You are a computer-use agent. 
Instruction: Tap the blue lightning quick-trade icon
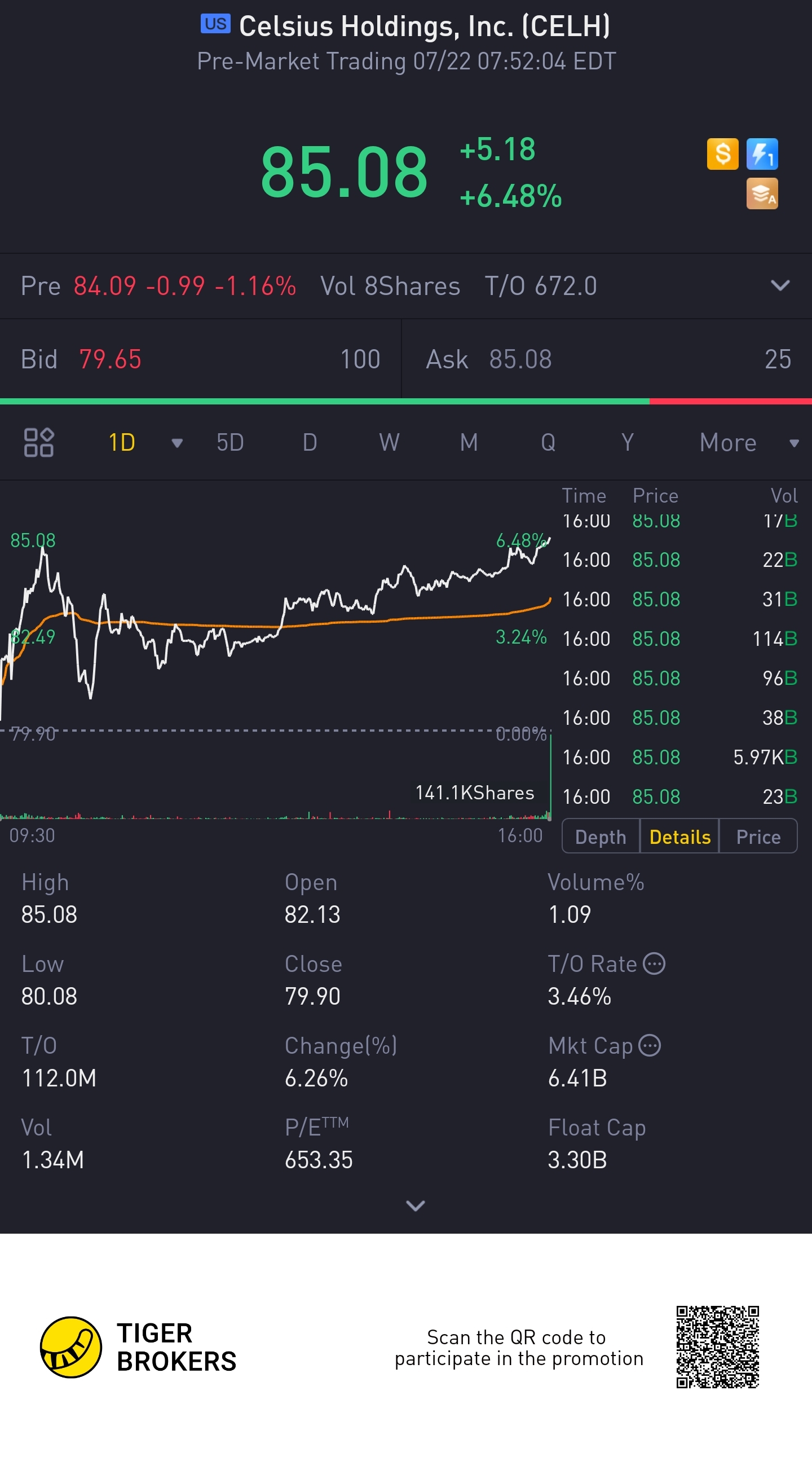(762, 154)
